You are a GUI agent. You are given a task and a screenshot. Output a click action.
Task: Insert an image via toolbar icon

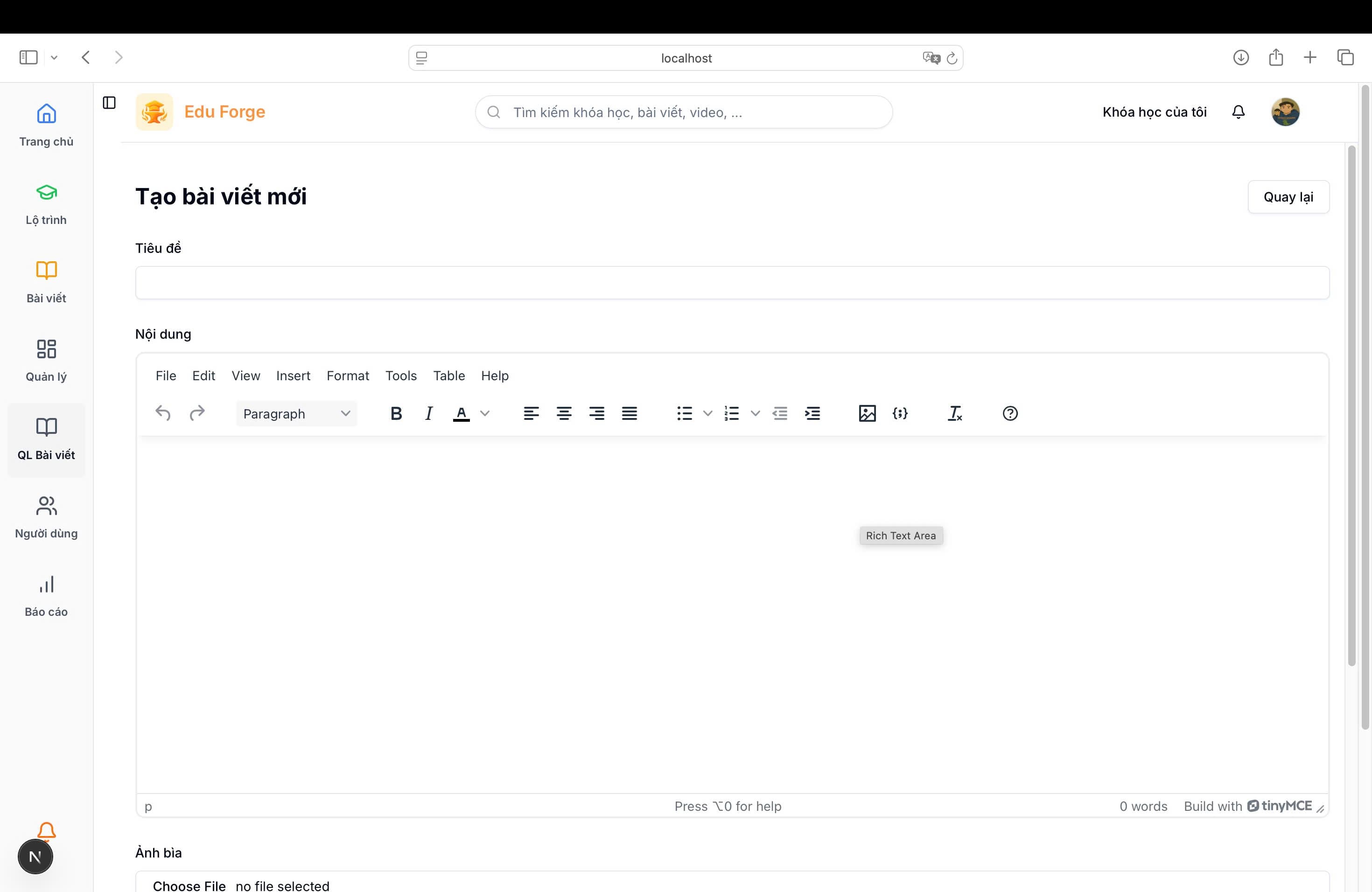click(867, 413)
